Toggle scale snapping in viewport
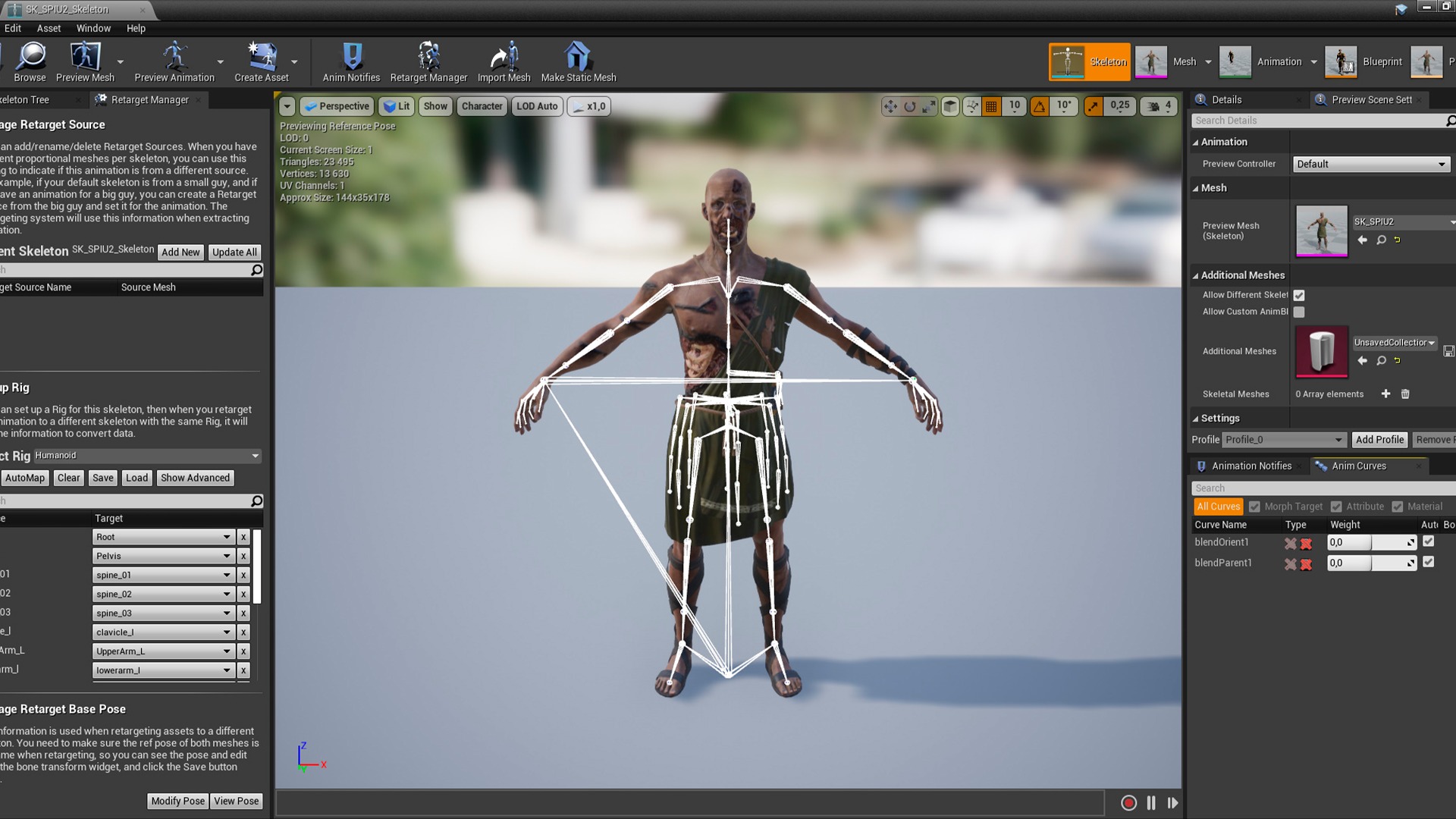This screenshot has width=1456, height=819. click(x=1093, y=107)
